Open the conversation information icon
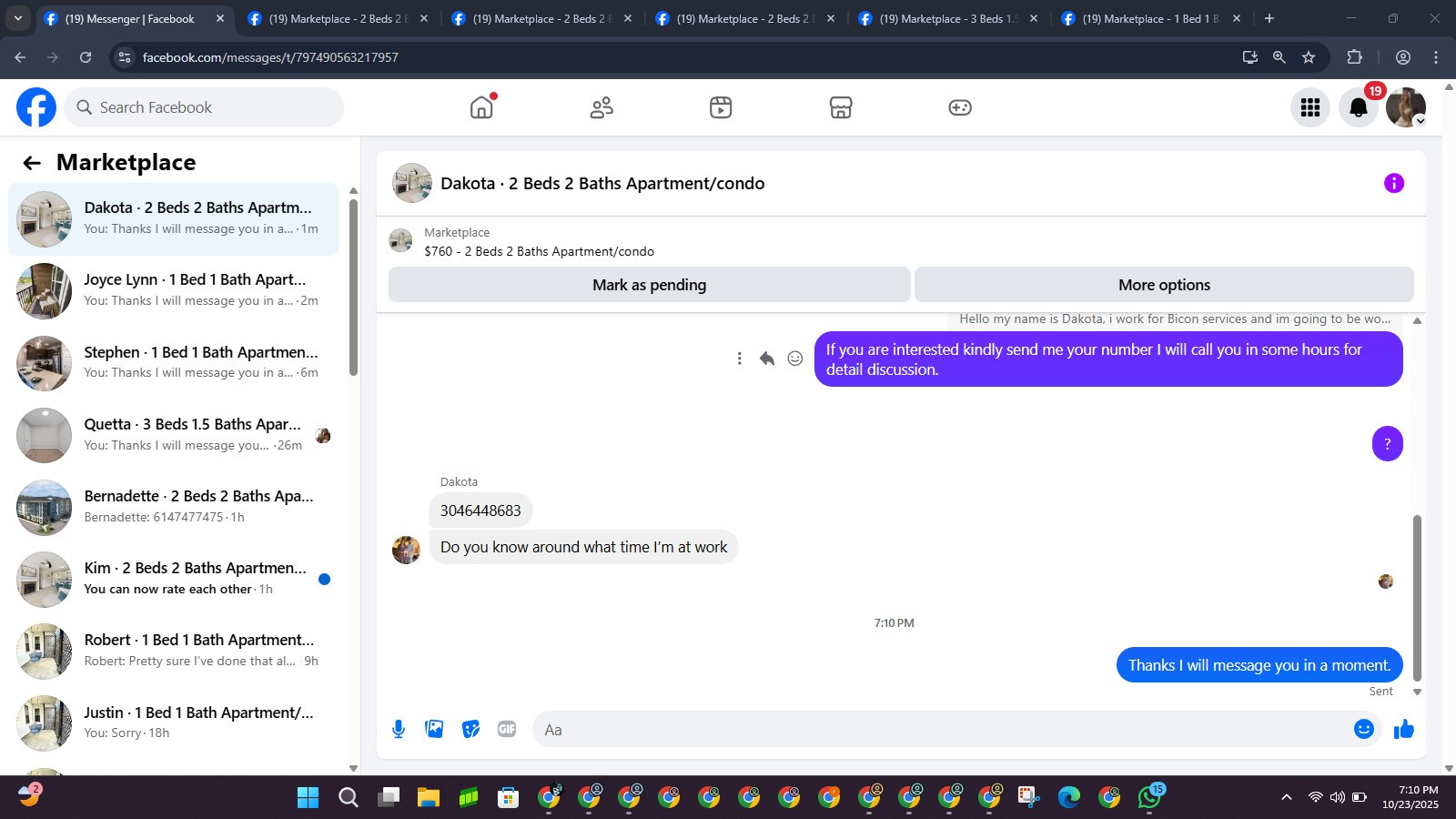 click(x=1394, y=183)
